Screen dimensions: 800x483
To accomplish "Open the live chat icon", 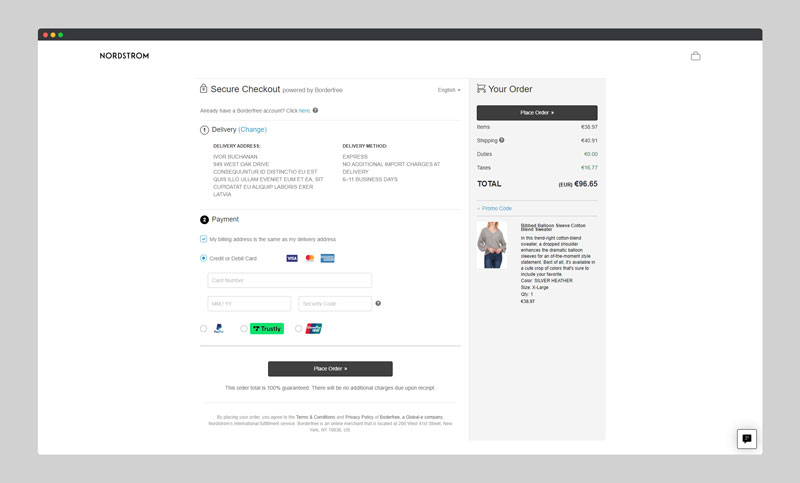I will click(746, 439).
